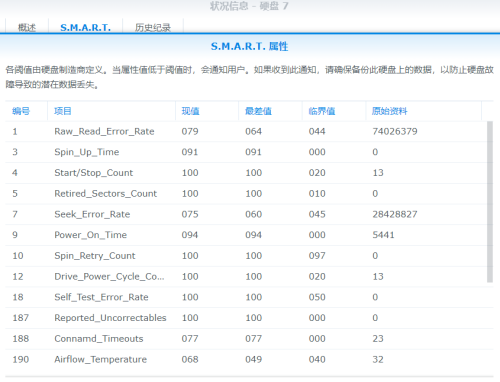
Task: Click raw value 13 of Start/Stop_Count
Action: point(378,173)
